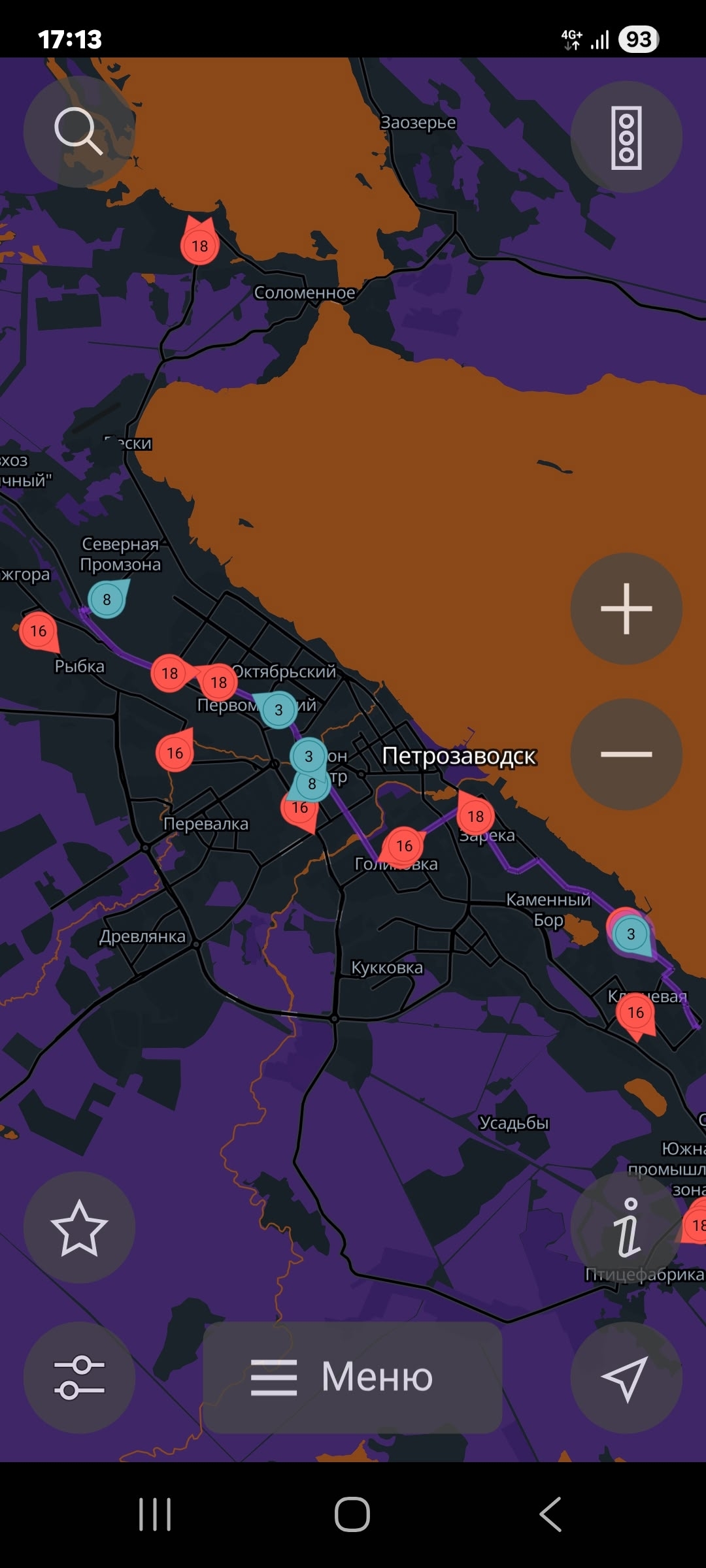This screenshot has height=1568, width=706.
Task: Tap teal marker 3 near Каменный Бор
Action: 631,934
